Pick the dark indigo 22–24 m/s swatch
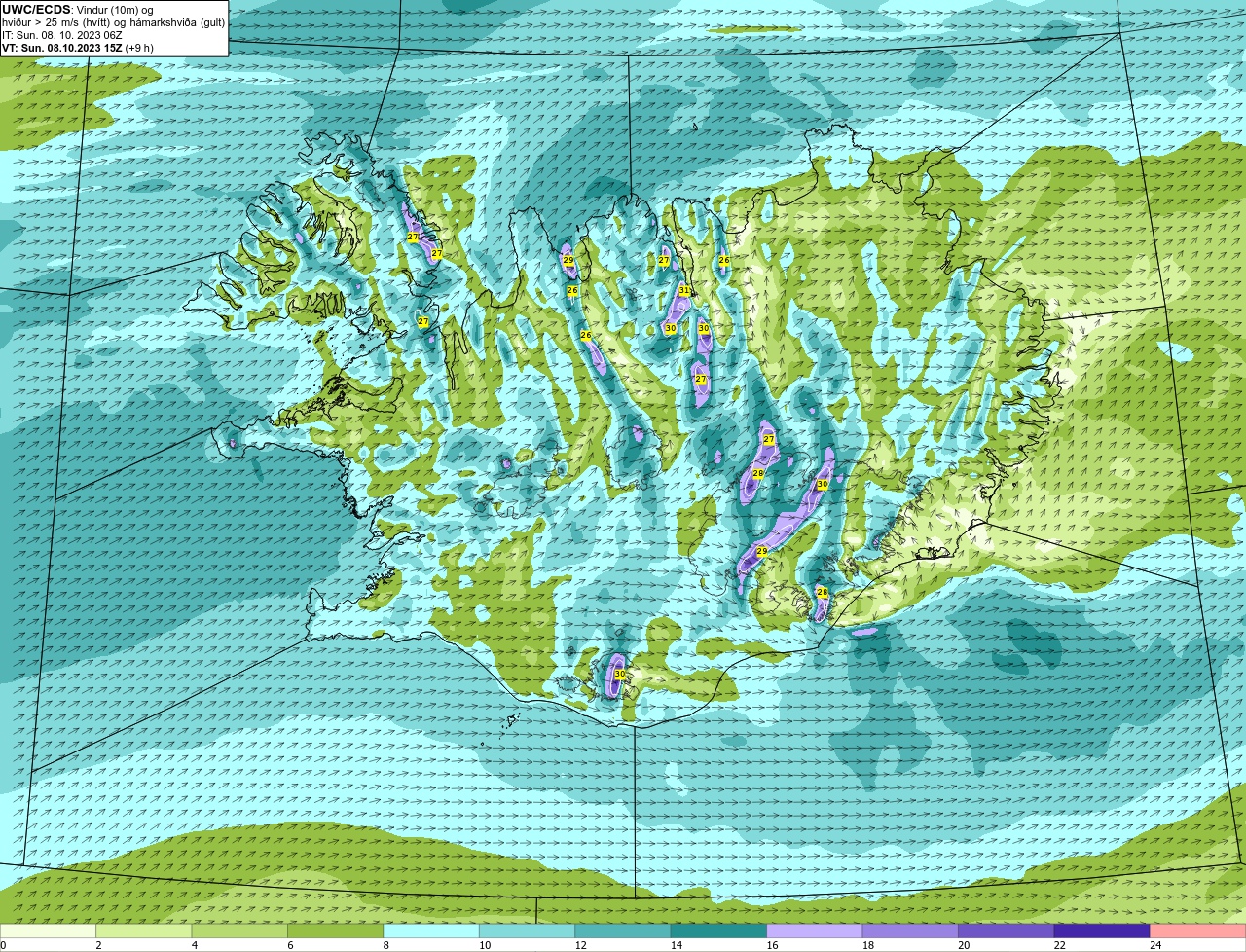The width and height of the screenshot is (1246, 952). [1102, 931]
